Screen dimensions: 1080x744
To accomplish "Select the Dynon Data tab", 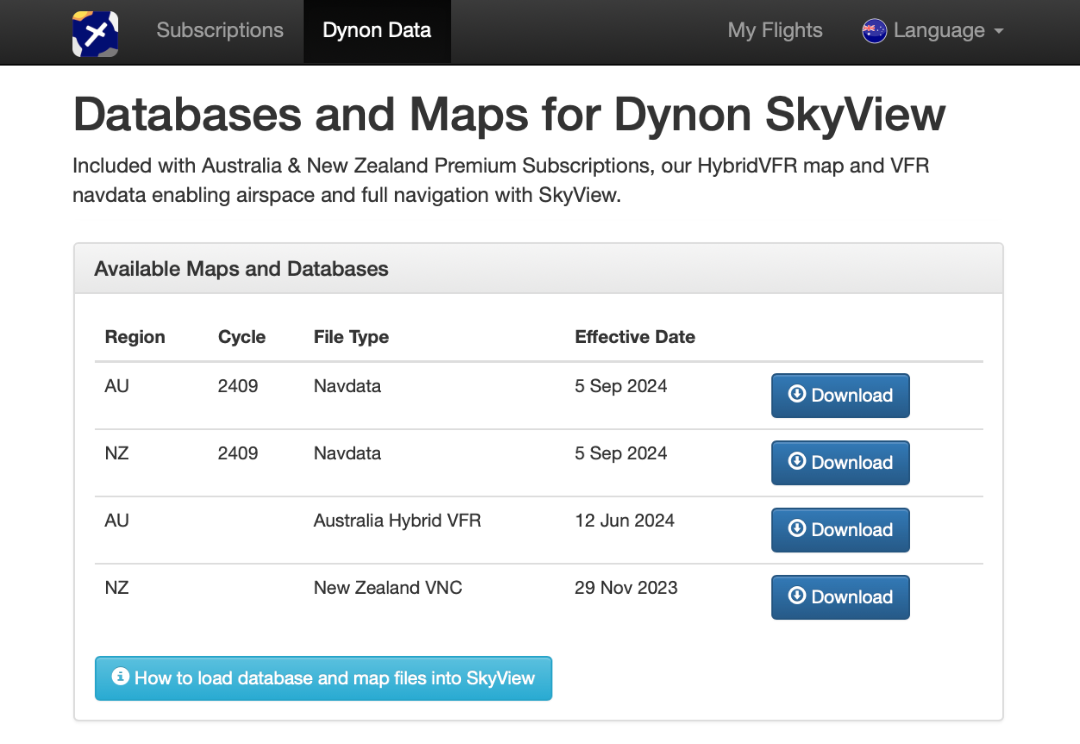I will pos(377,31).
